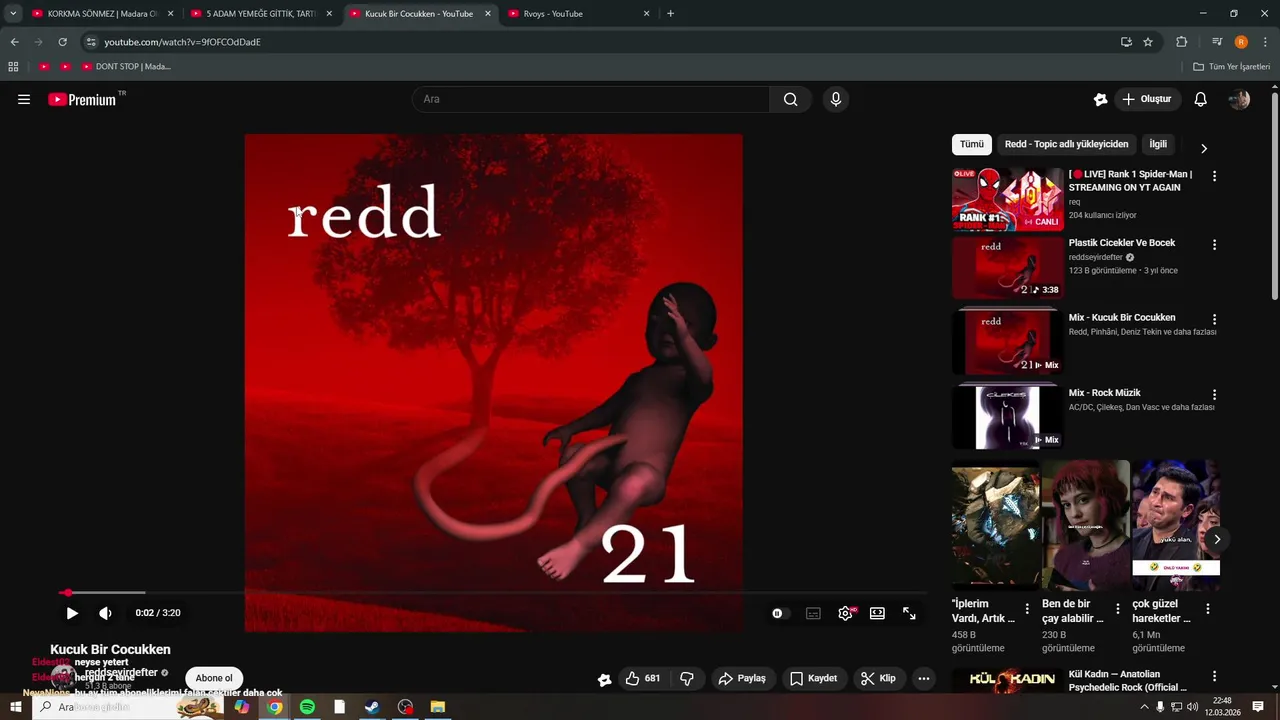Enter fullscreen mode
This screenshot has width=1280, height=720.
click(x=909, y=613)
